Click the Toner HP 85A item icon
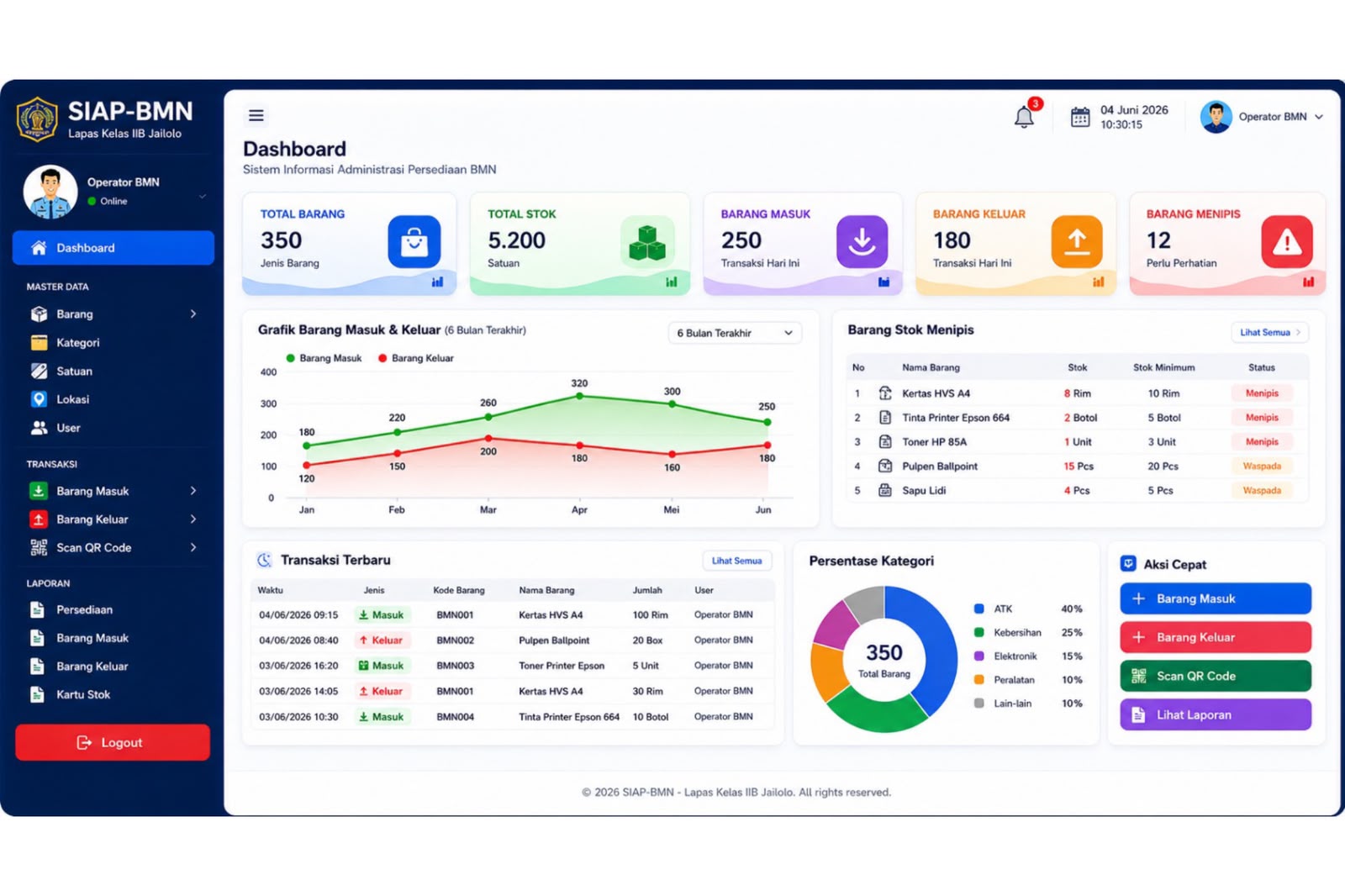1345x896 pixels. (x=885, y=442)
